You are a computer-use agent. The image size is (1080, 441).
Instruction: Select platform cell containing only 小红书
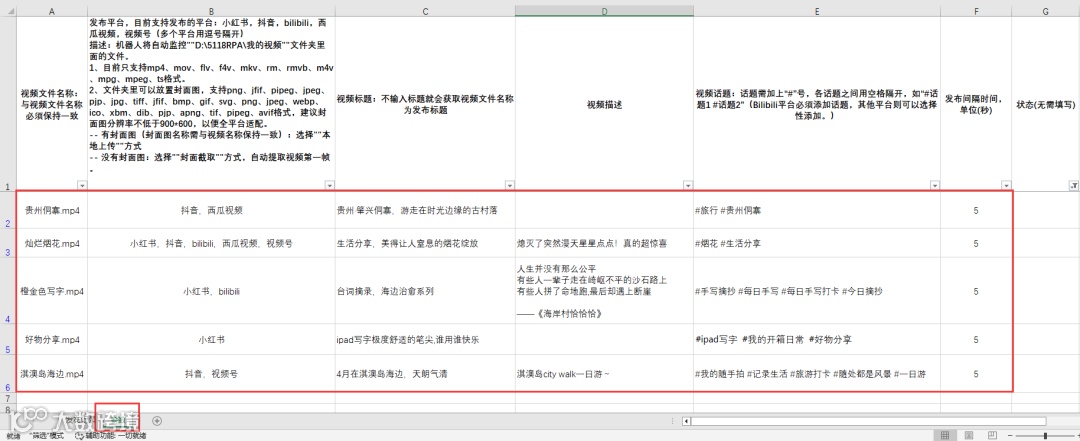(x=211, y=339)
